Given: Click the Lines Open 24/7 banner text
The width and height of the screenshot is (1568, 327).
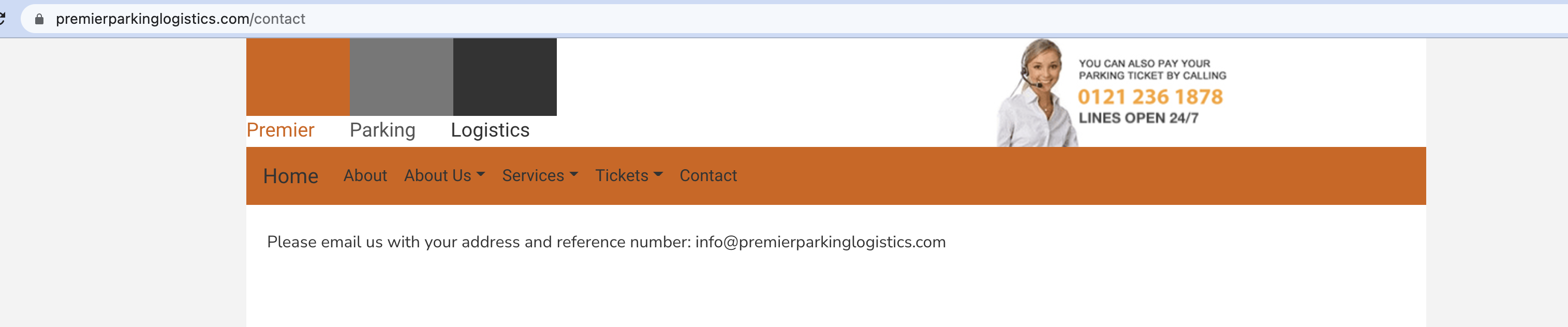Looking at the screenshot, I should click(x=1138, y=118).
